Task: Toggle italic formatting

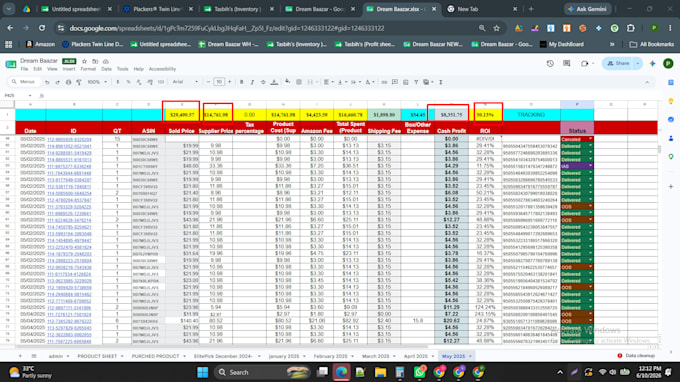Action: [252, 82]
